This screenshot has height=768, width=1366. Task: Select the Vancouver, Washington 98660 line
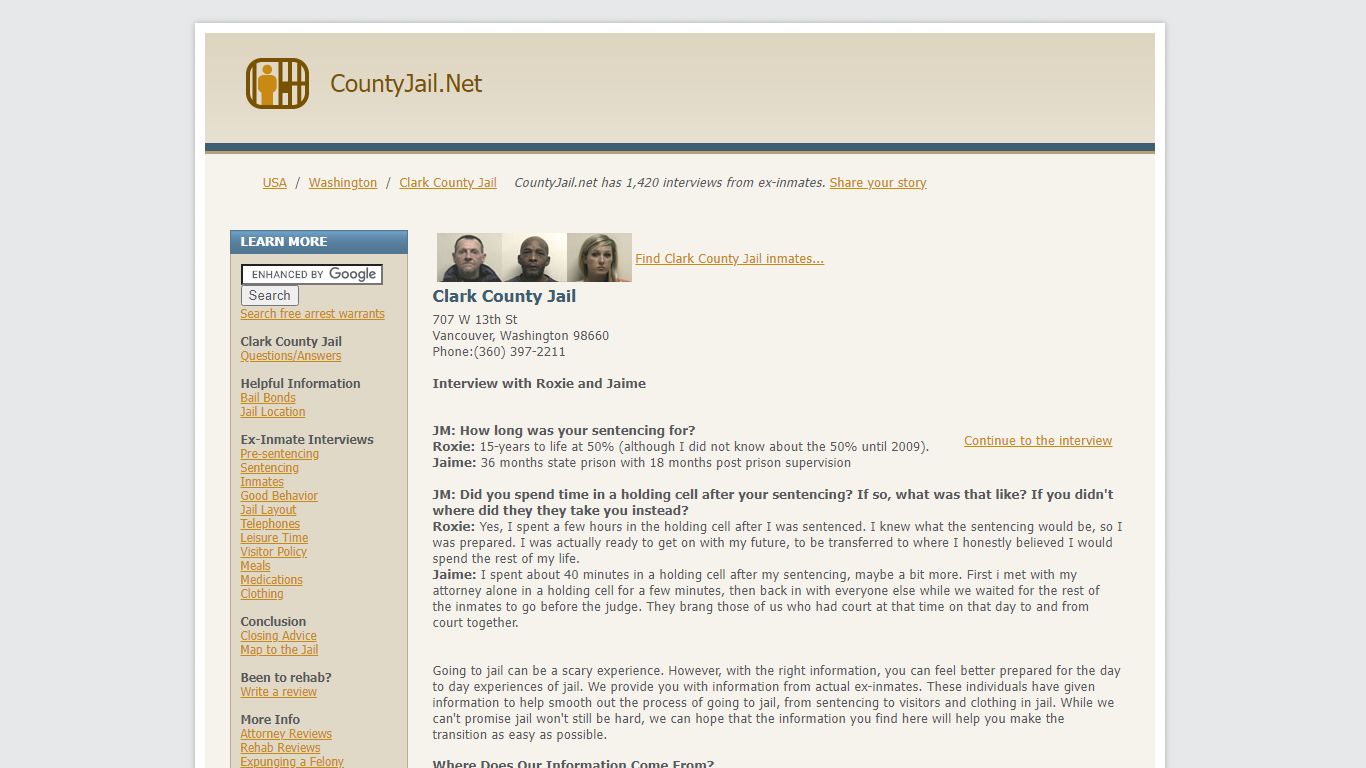(521, 336)
